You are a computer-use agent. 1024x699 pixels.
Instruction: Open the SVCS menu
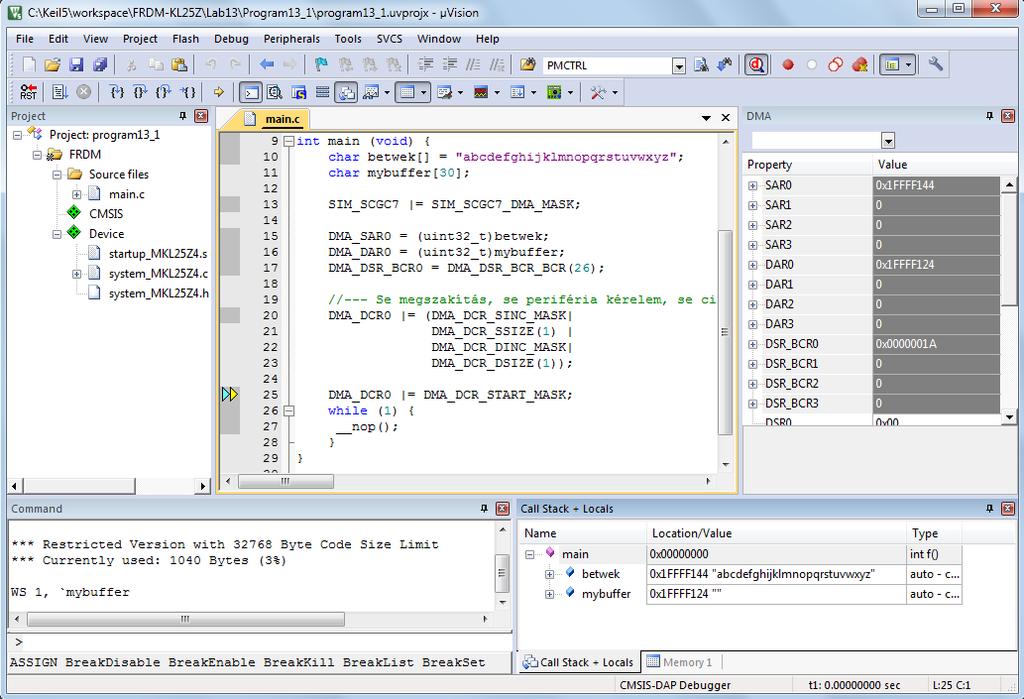[x=389, y=39]
